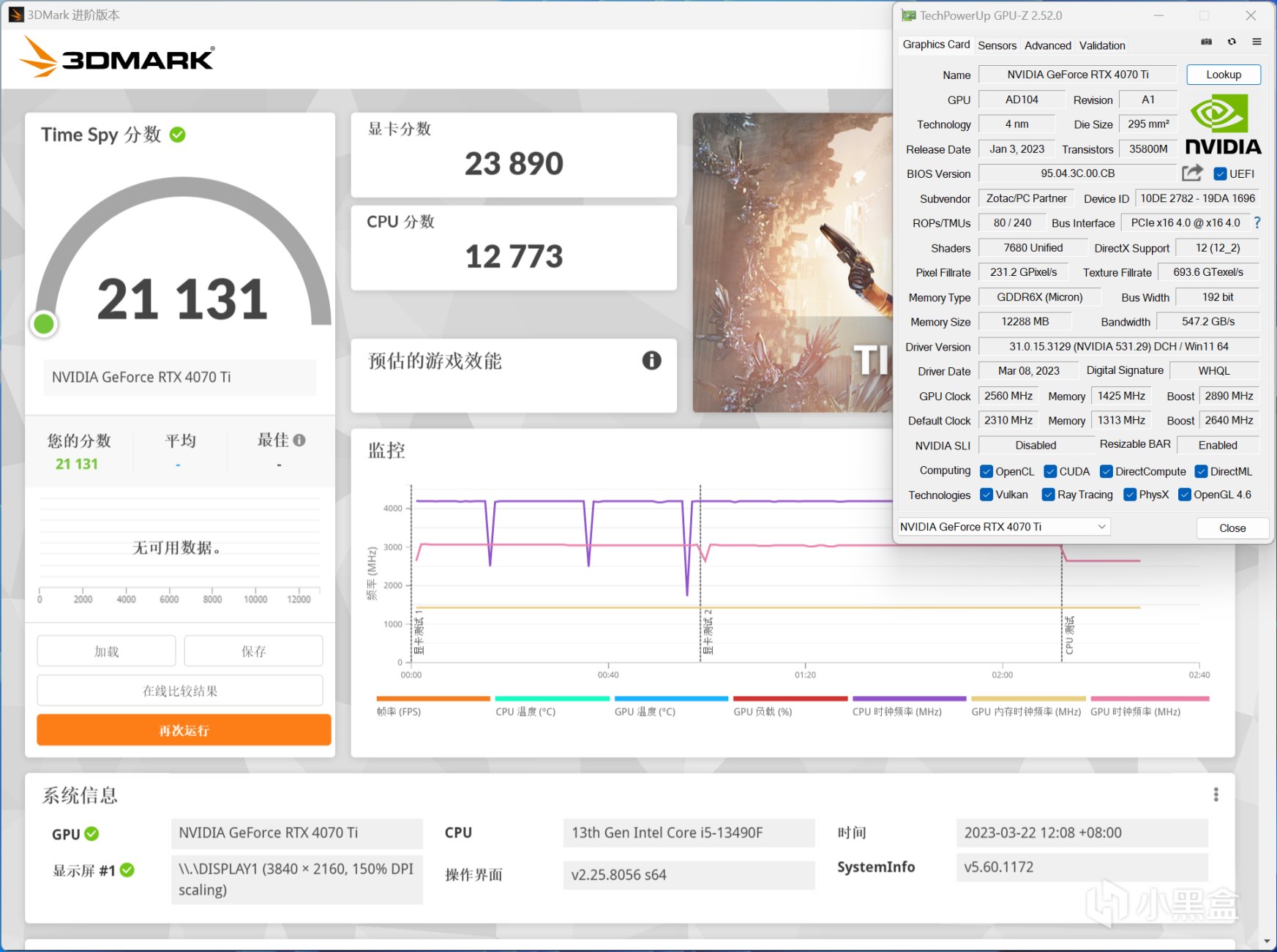Click the GPU-Z refresh icon
1277x952 pixels.
pos(1232,42)
